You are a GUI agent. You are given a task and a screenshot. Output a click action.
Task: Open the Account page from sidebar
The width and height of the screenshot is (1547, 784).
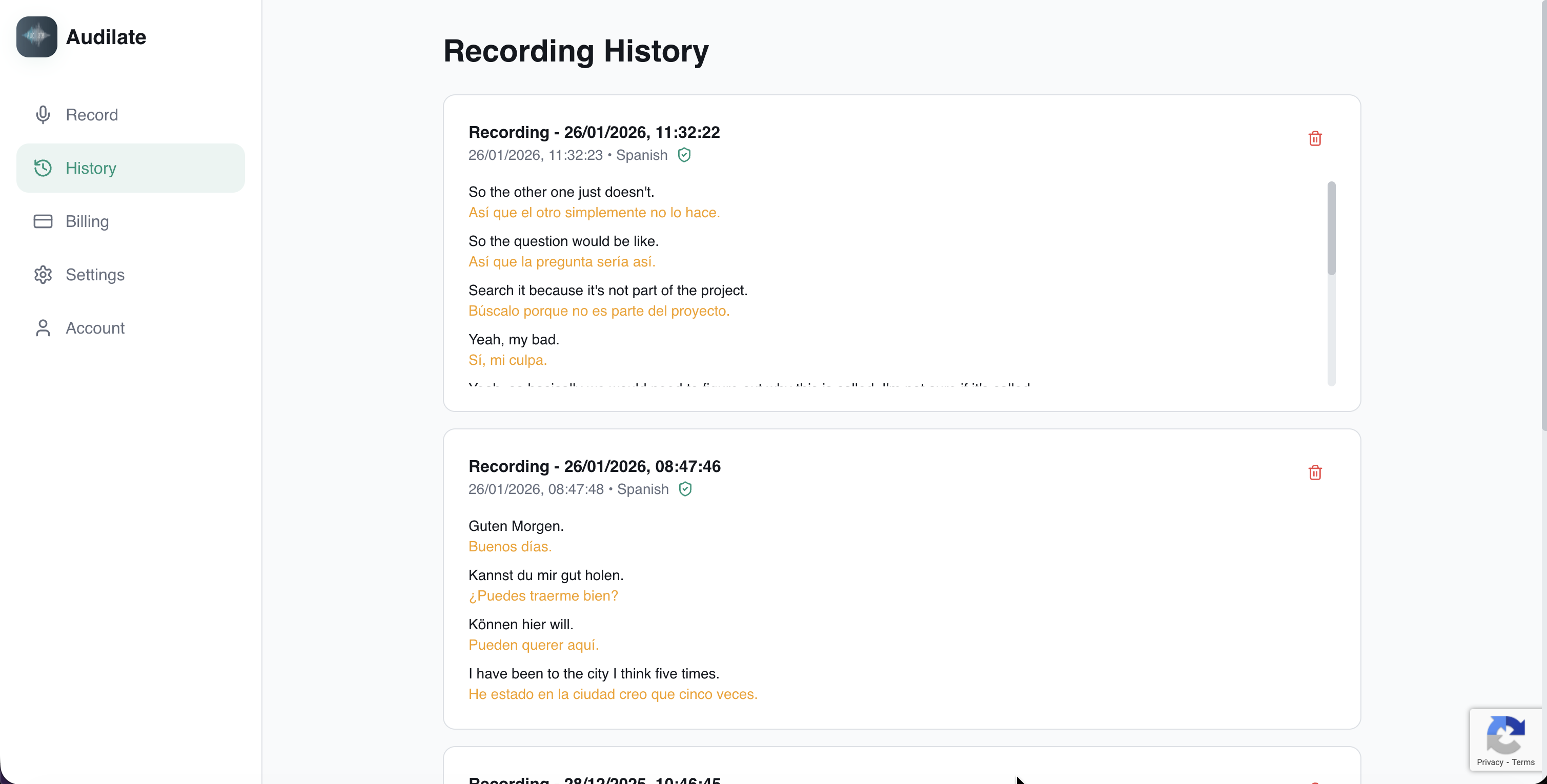(x=95, y=328)
